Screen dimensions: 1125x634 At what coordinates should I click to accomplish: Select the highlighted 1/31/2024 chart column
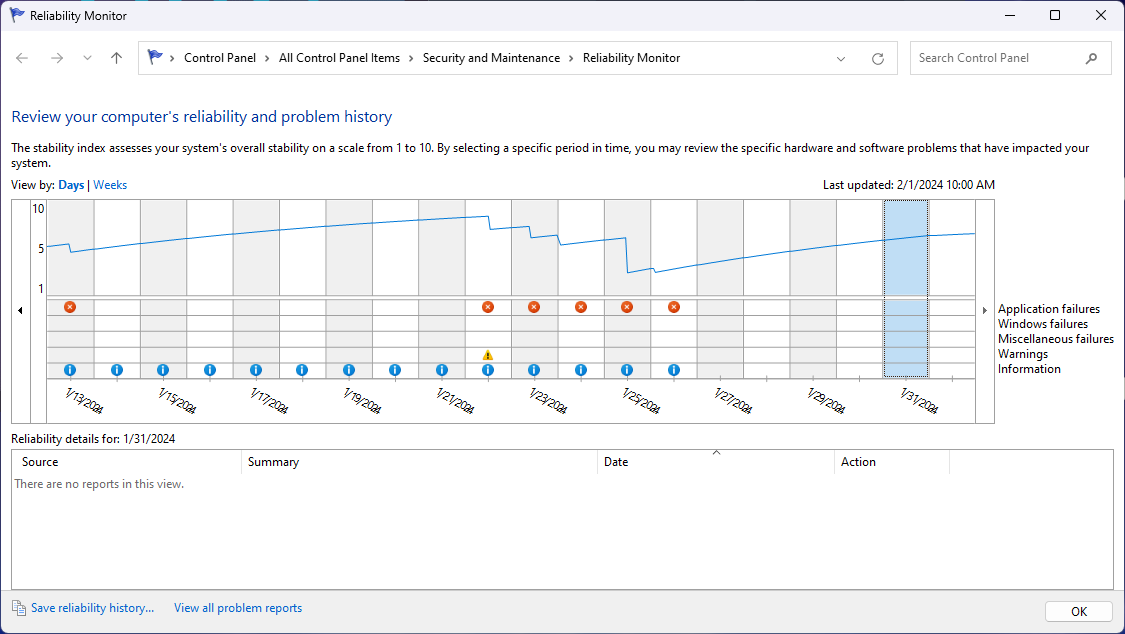[x=905, y=288]
